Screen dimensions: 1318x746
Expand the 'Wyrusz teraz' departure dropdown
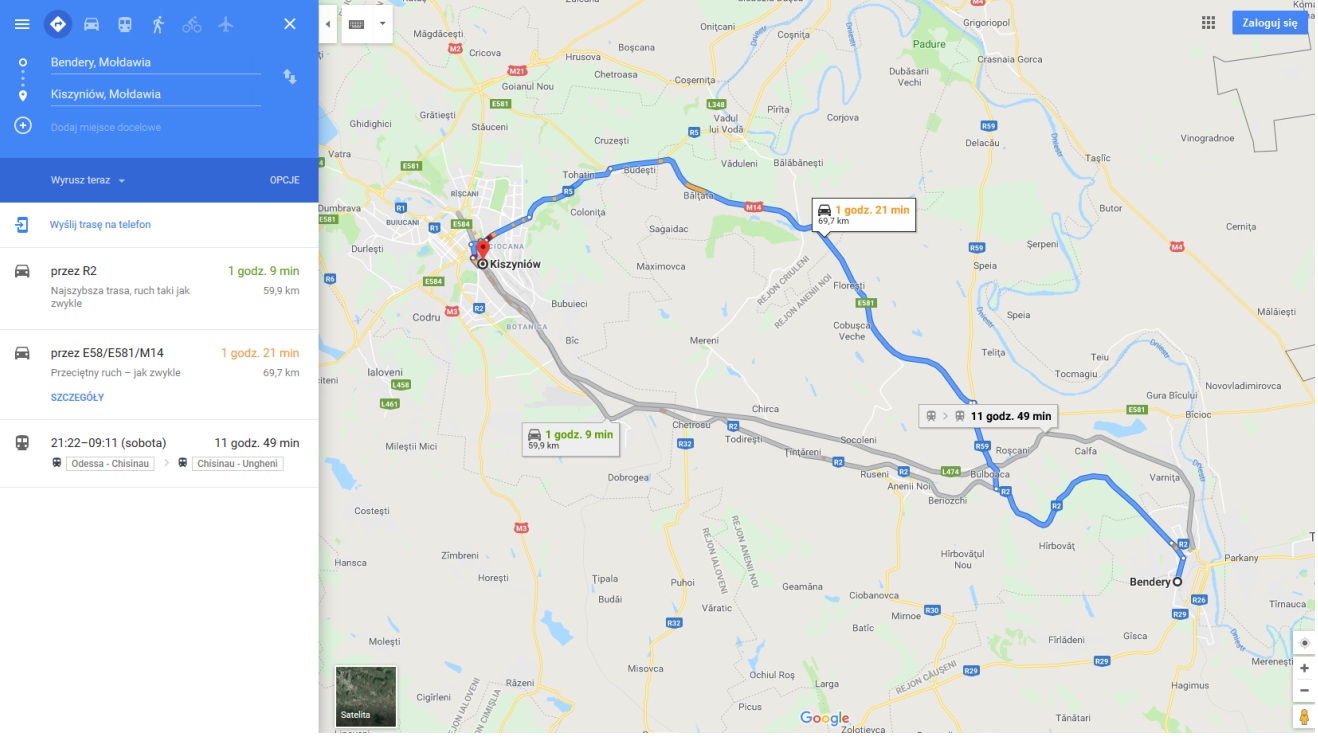click(88, 180)
